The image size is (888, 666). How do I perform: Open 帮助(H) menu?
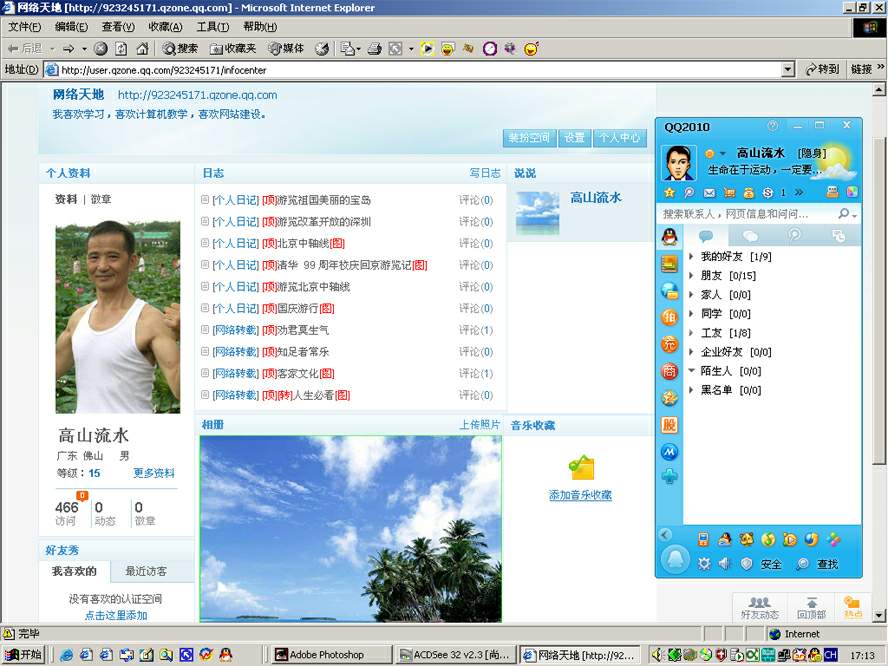click(260, 27)
